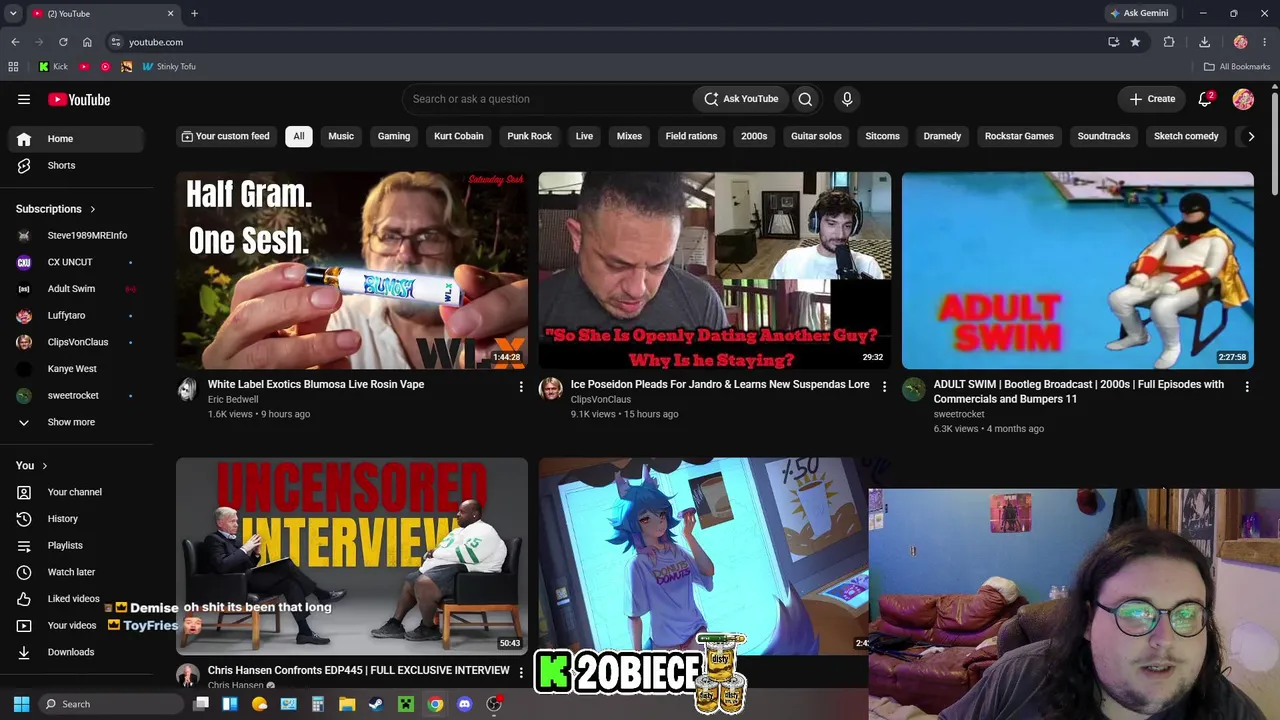Open more options for ADULT SWIM video

point(1247,386)
